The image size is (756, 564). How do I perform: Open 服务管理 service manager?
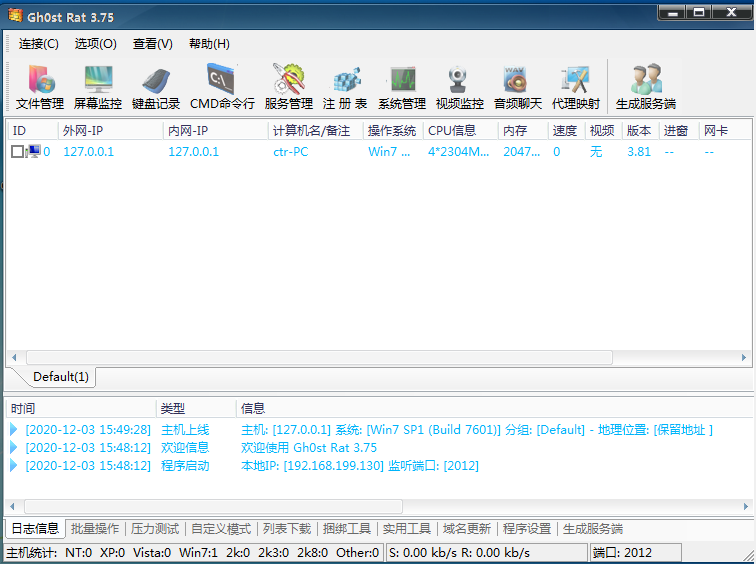(x=289, y=86)
